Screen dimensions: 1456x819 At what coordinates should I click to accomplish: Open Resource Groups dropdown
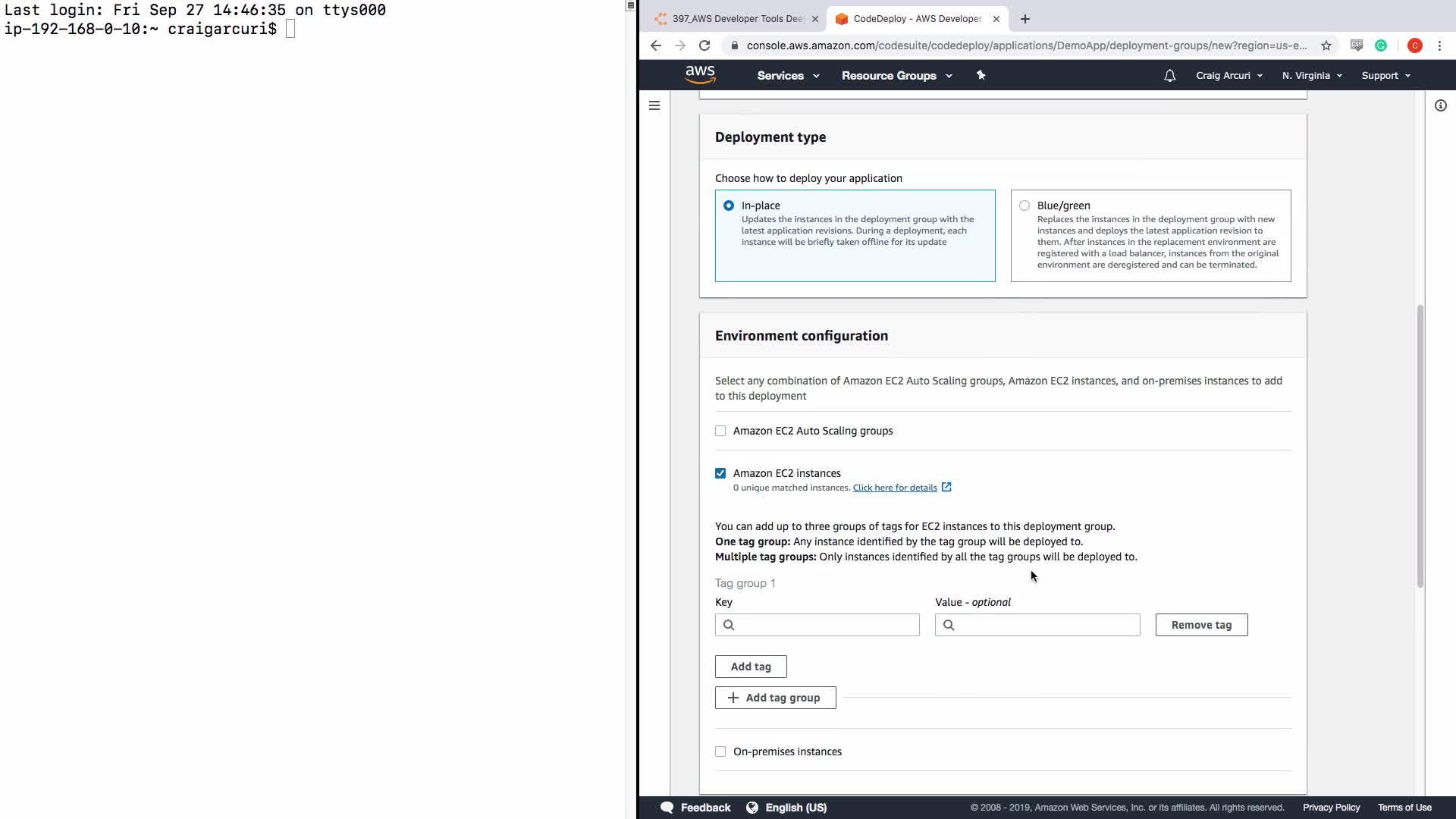(x=896, y=76)
